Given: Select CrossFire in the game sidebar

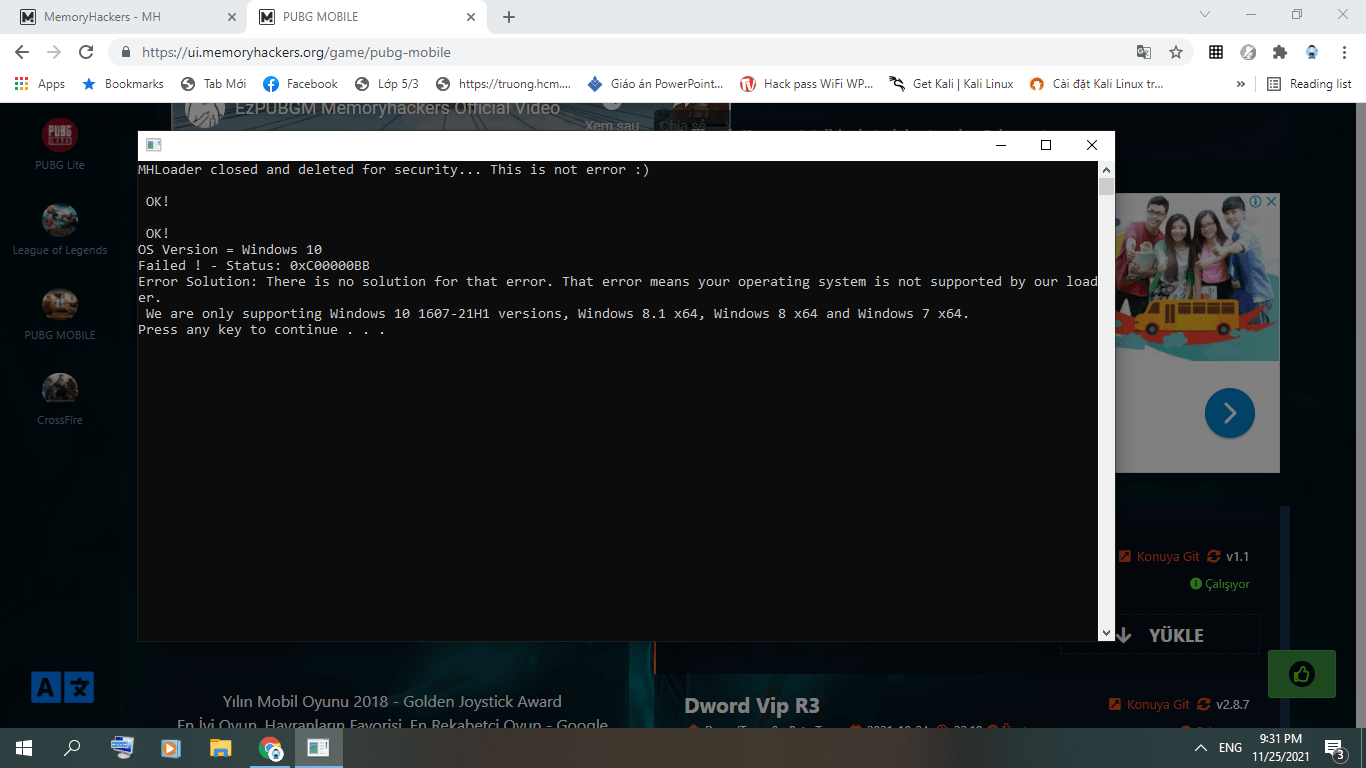Looking at the screenshot, I should pyautogui.click(x=60, y=400).
